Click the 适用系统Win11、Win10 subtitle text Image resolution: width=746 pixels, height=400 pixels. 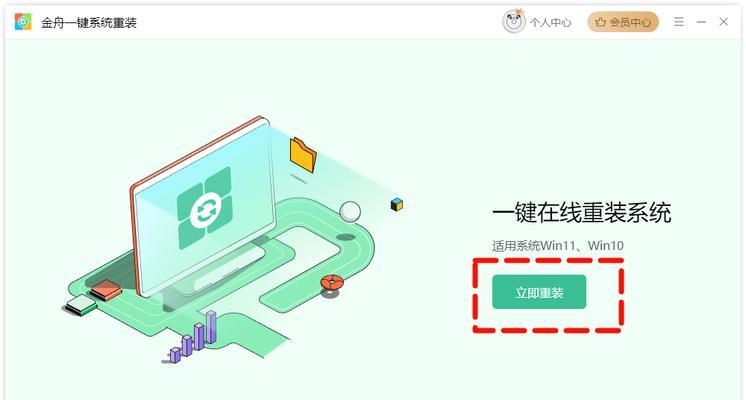point(558,246)
